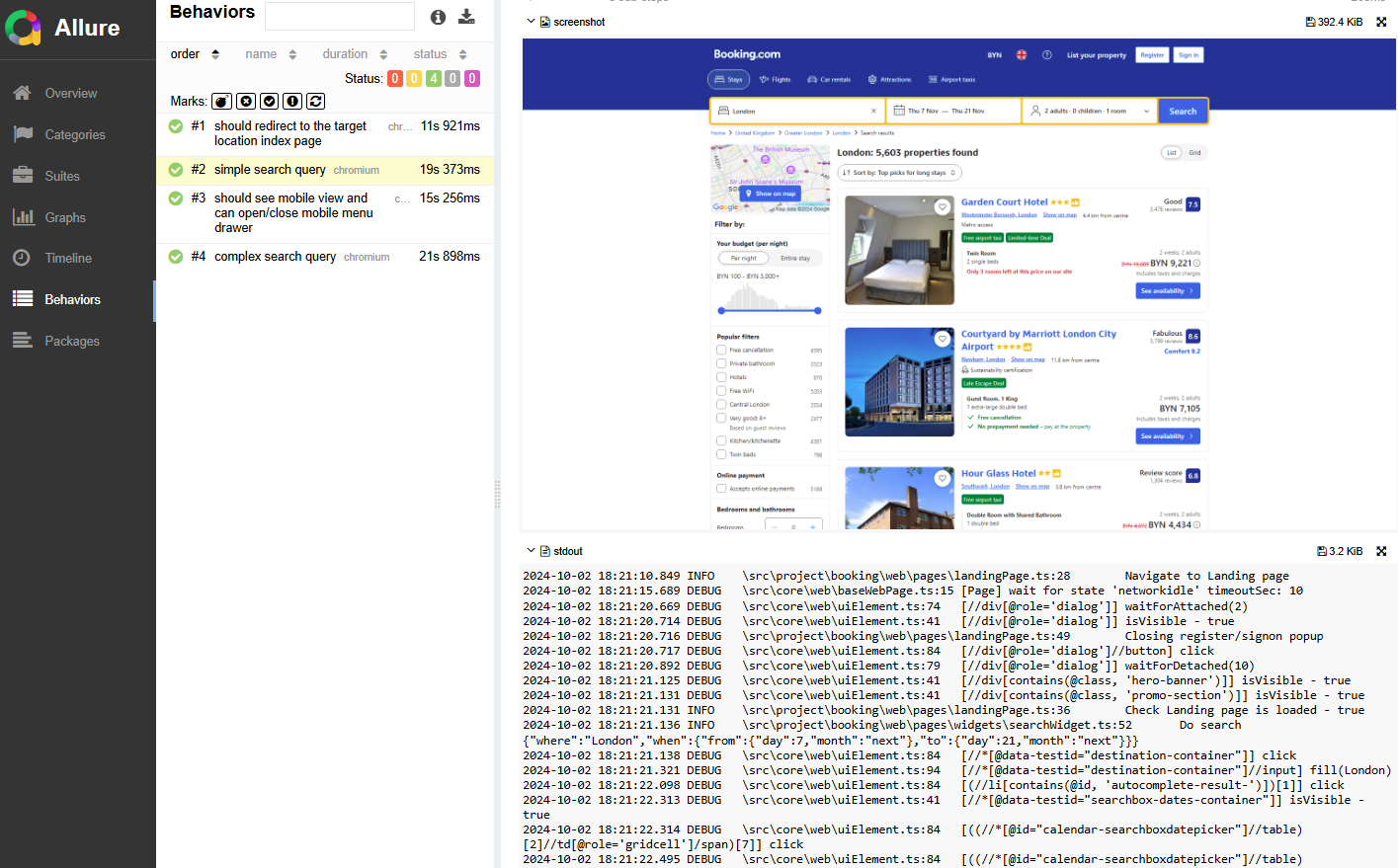Open test #4 complex search query
This screenshot has height=868, width=1398.
[325, 257]
